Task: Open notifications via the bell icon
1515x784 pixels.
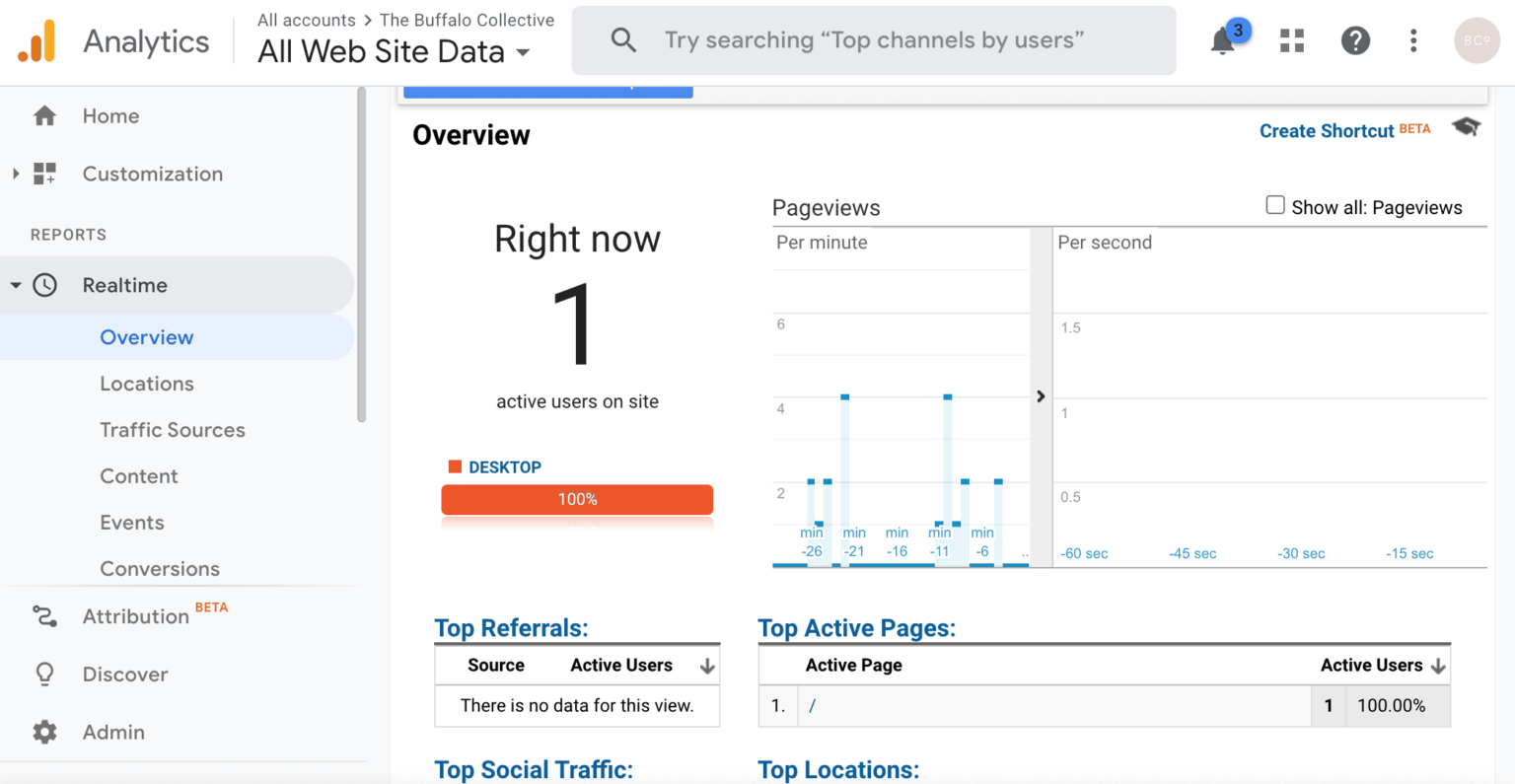Action: [1222, 40]
